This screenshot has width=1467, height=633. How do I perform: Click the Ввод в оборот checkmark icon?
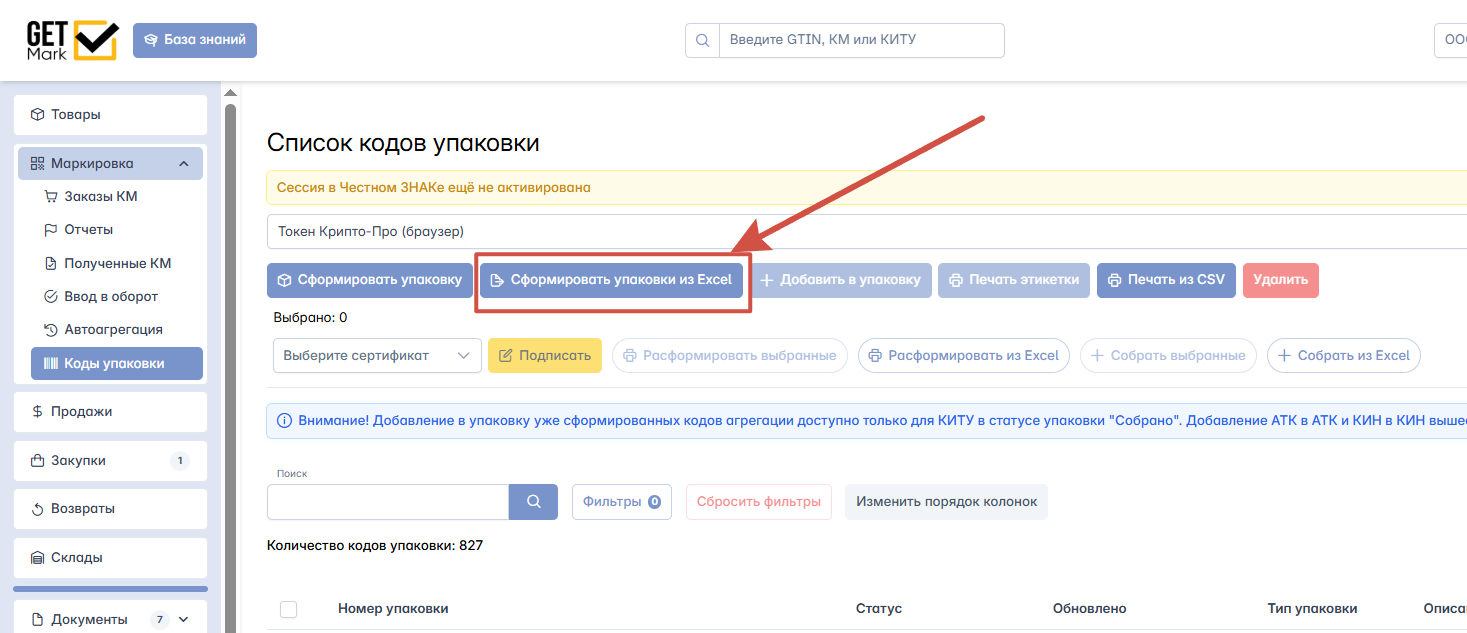click(52, 296)
